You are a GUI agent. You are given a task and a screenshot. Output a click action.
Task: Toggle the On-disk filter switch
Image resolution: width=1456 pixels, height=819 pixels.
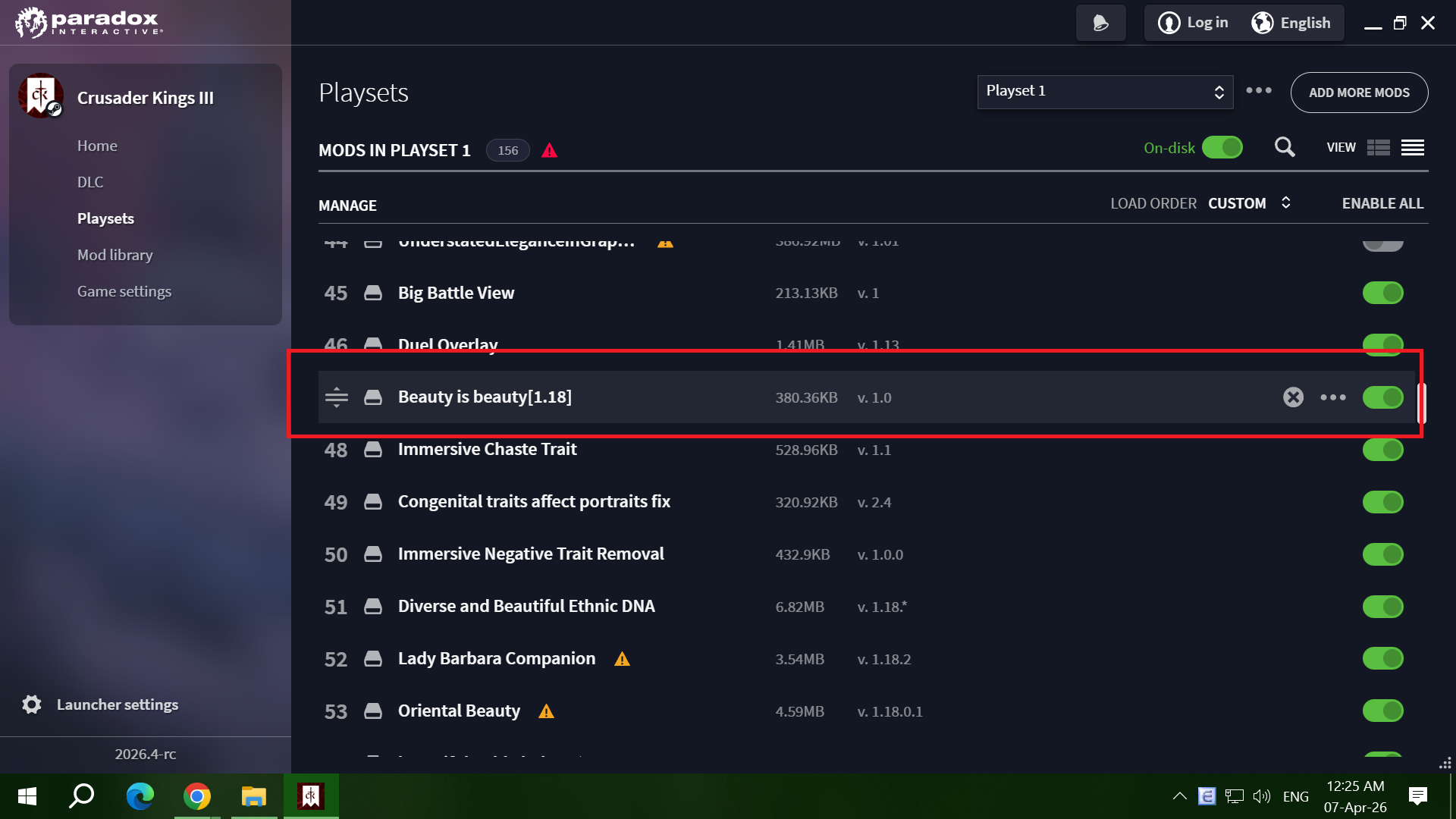click(1222, 147)
